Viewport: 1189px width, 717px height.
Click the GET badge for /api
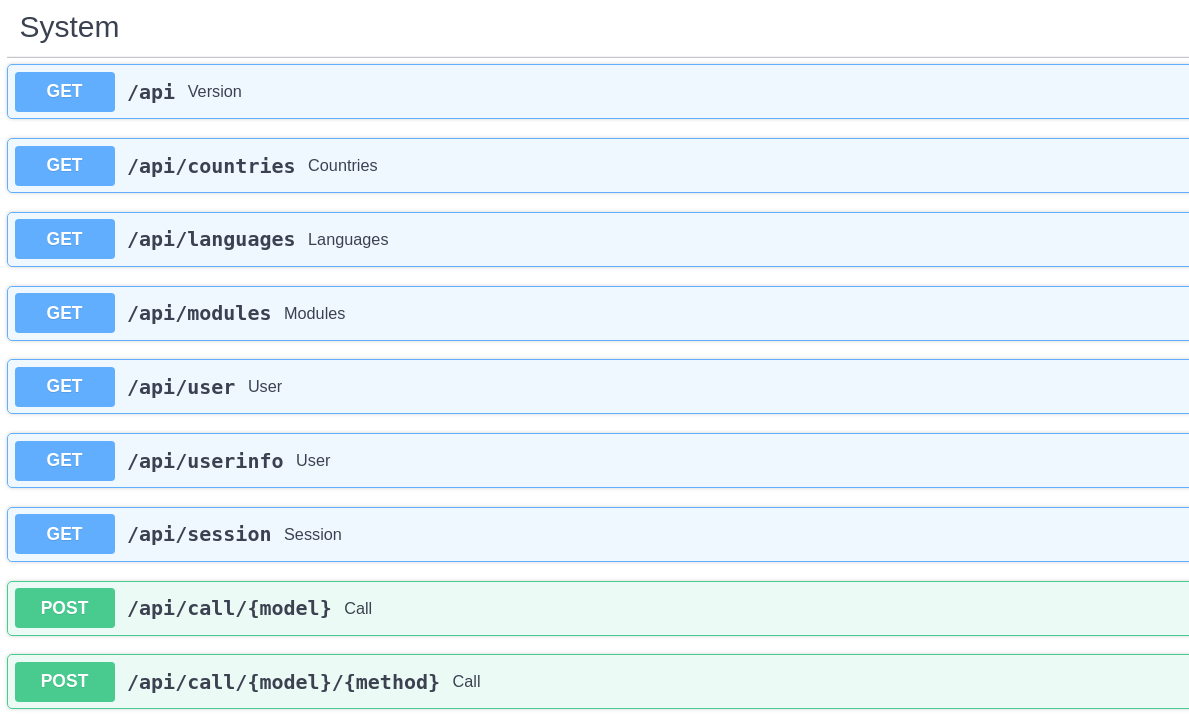pyautogui.click(x=65, y=92)
